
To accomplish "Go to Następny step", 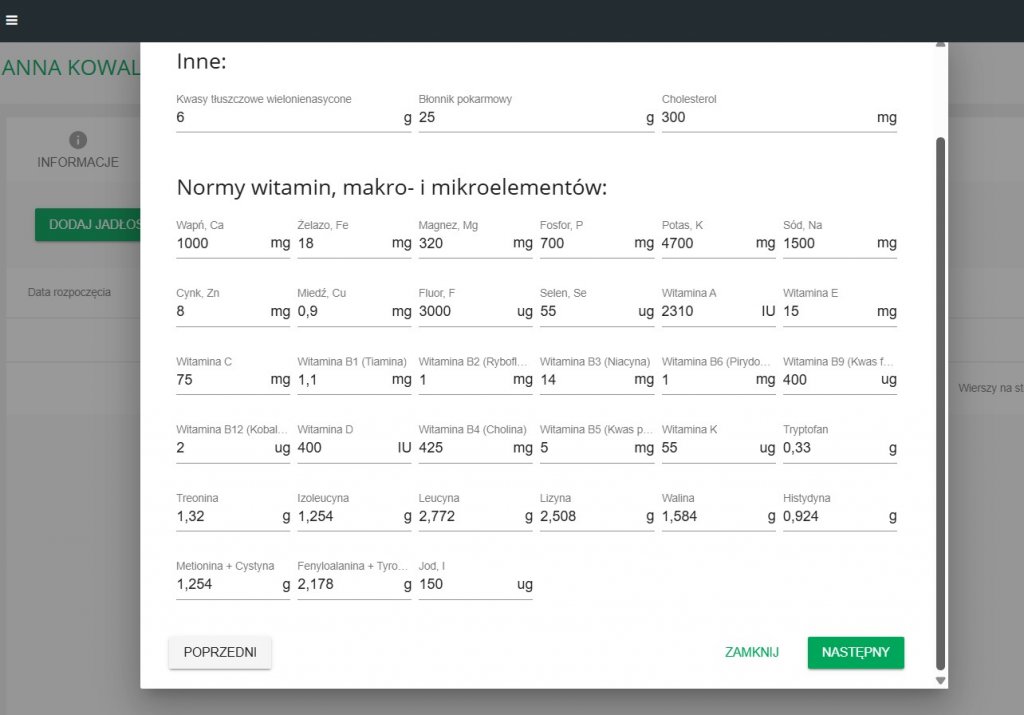I will [x=856, y=652].
